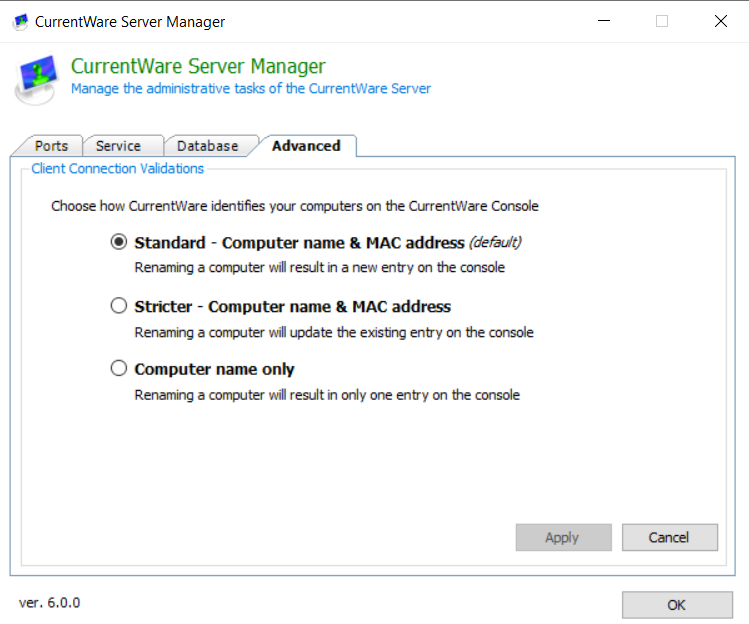Click the large CurrentWare Server Manager logo

click(x=36, y=79)
